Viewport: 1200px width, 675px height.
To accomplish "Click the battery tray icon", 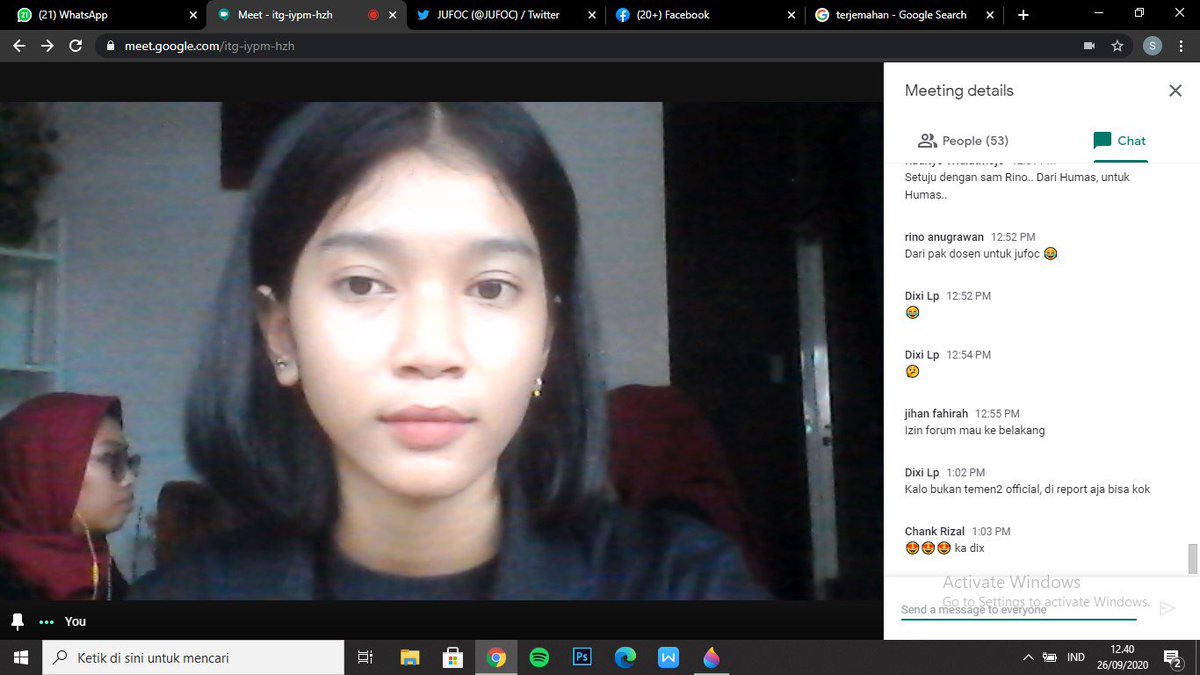I will [x=1050, y=658].
